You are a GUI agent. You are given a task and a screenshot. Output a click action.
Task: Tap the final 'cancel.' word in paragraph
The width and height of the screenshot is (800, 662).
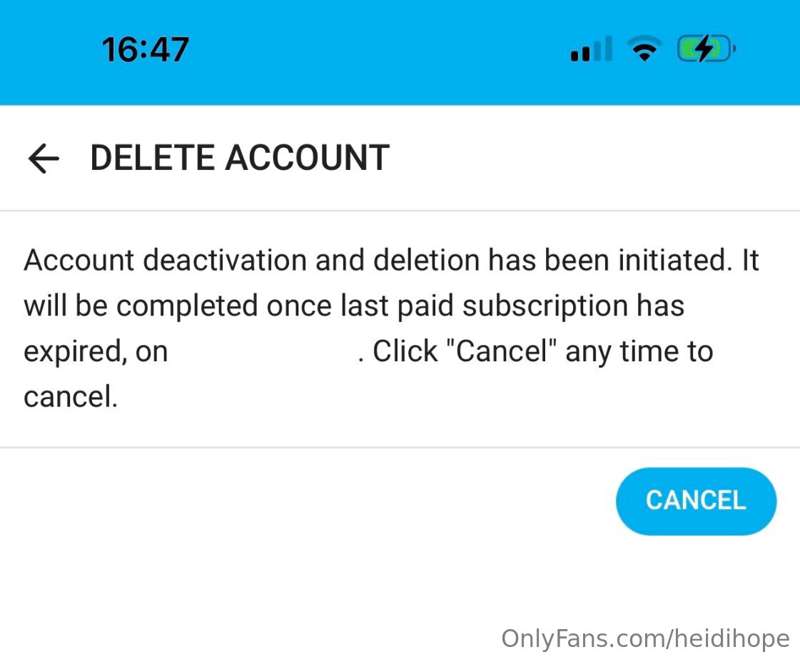click(x=71, y=397)
